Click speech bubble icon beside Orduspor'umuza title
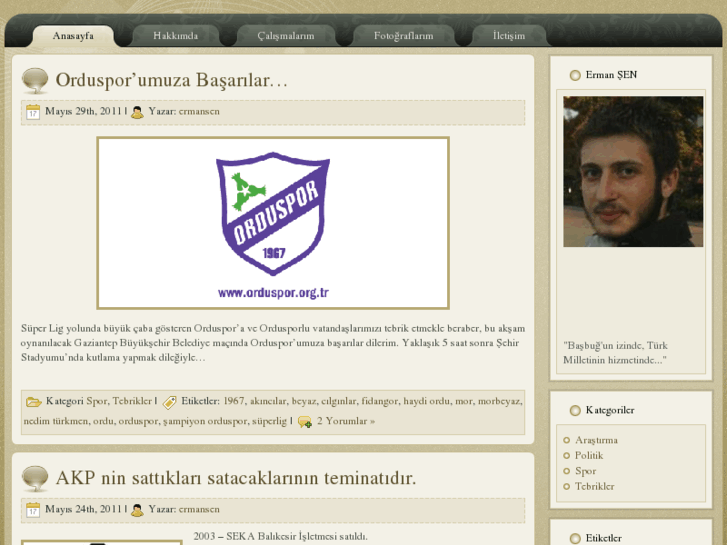 click(35, 81)
